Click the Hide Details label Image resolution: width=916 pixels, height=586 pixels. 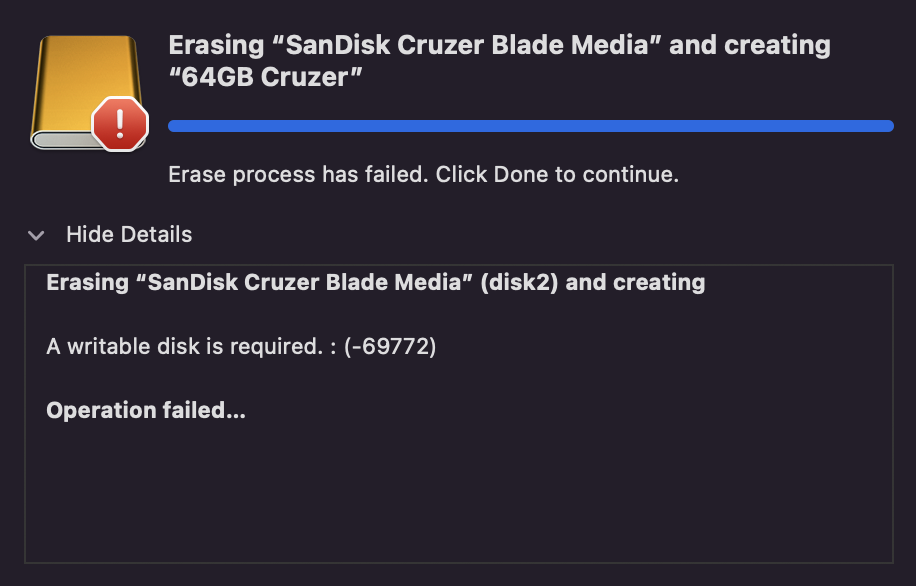click(129, 235)
